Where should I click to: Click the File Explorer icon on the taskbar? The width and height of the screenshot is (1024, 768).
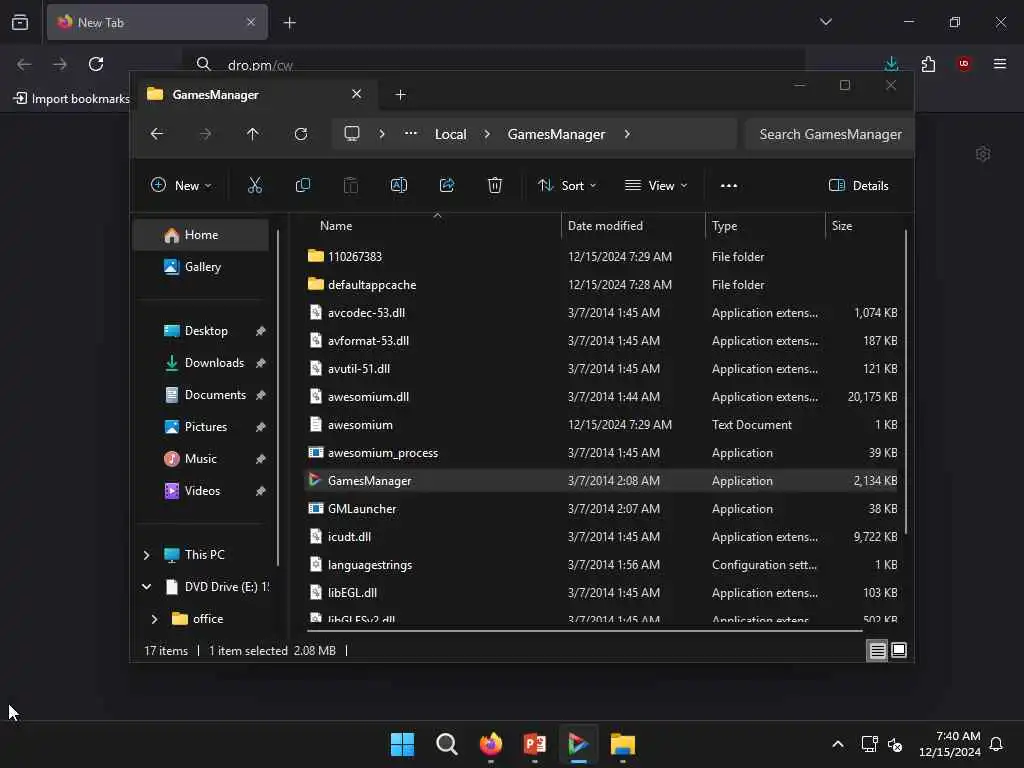[623, 744]
